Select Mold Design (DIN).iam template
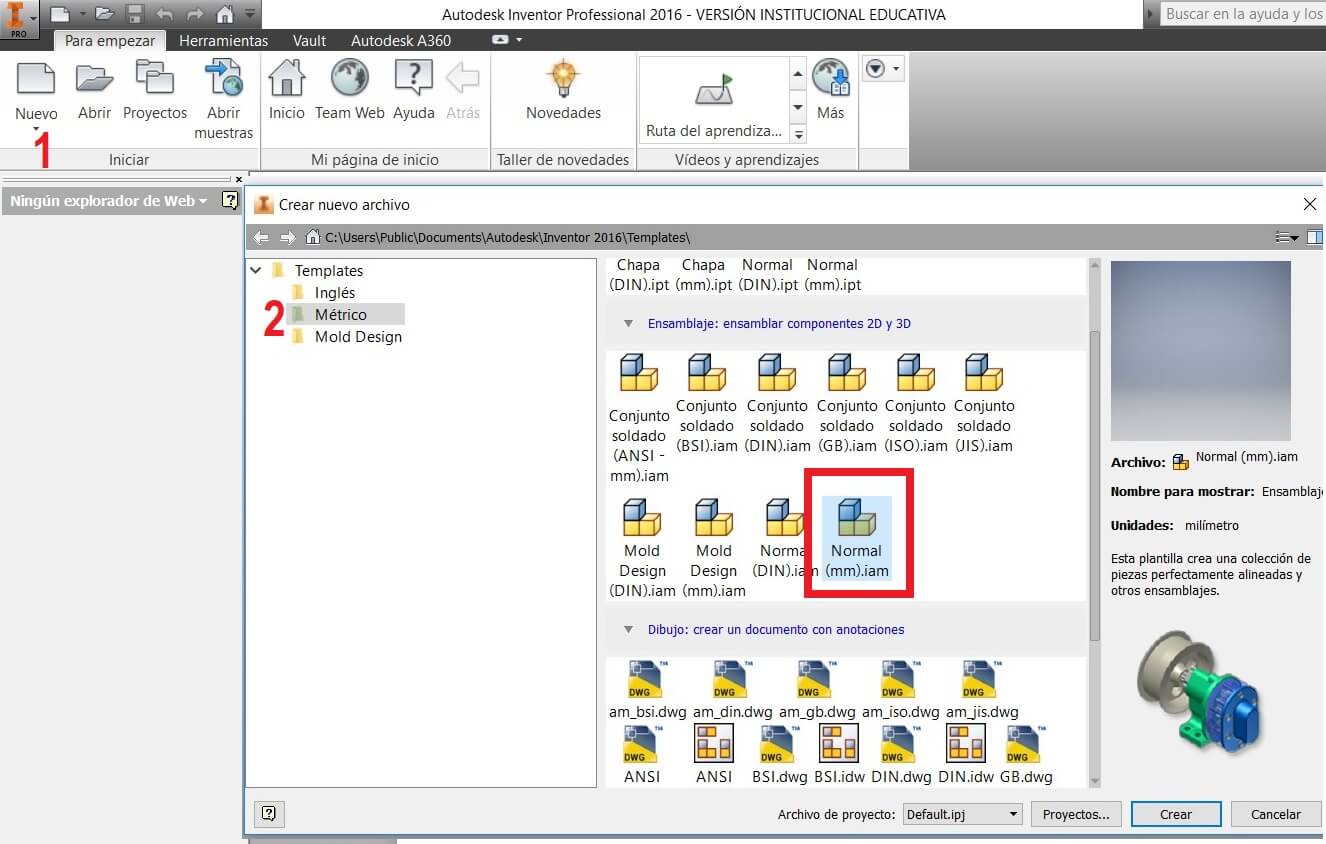 [642, 549]
